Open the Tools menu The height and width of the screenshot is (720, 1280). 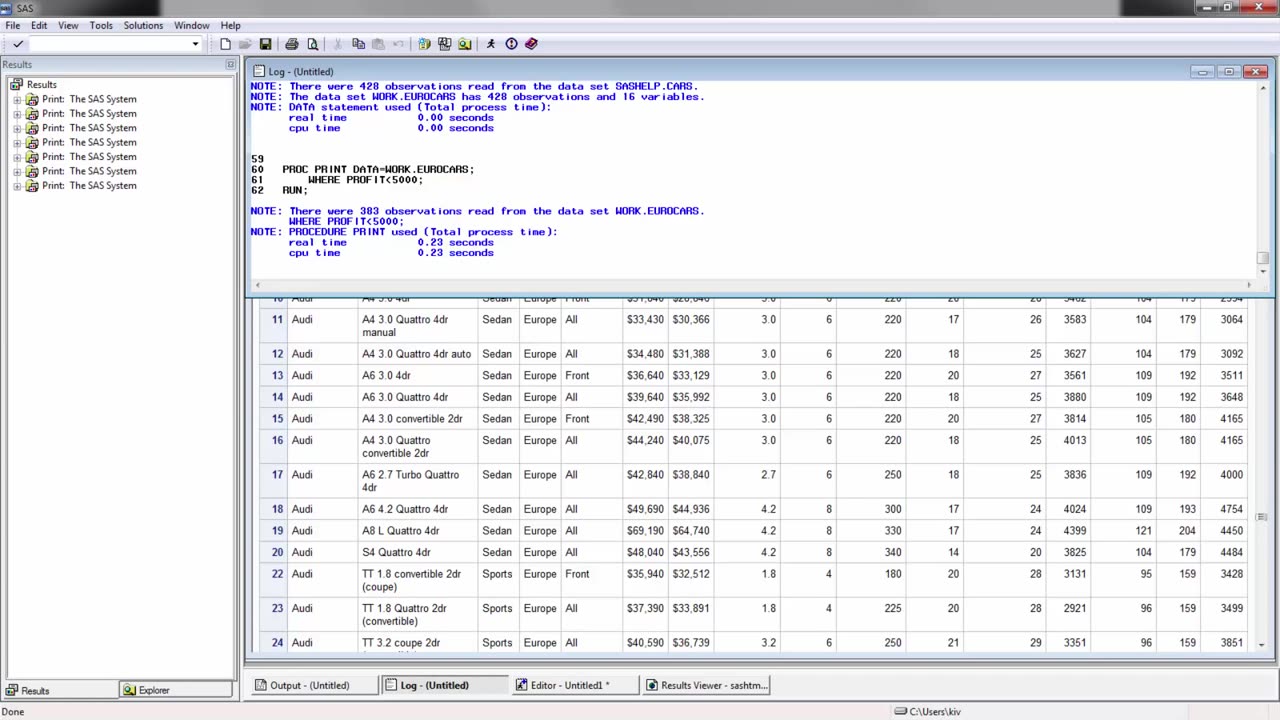(101, 25)
